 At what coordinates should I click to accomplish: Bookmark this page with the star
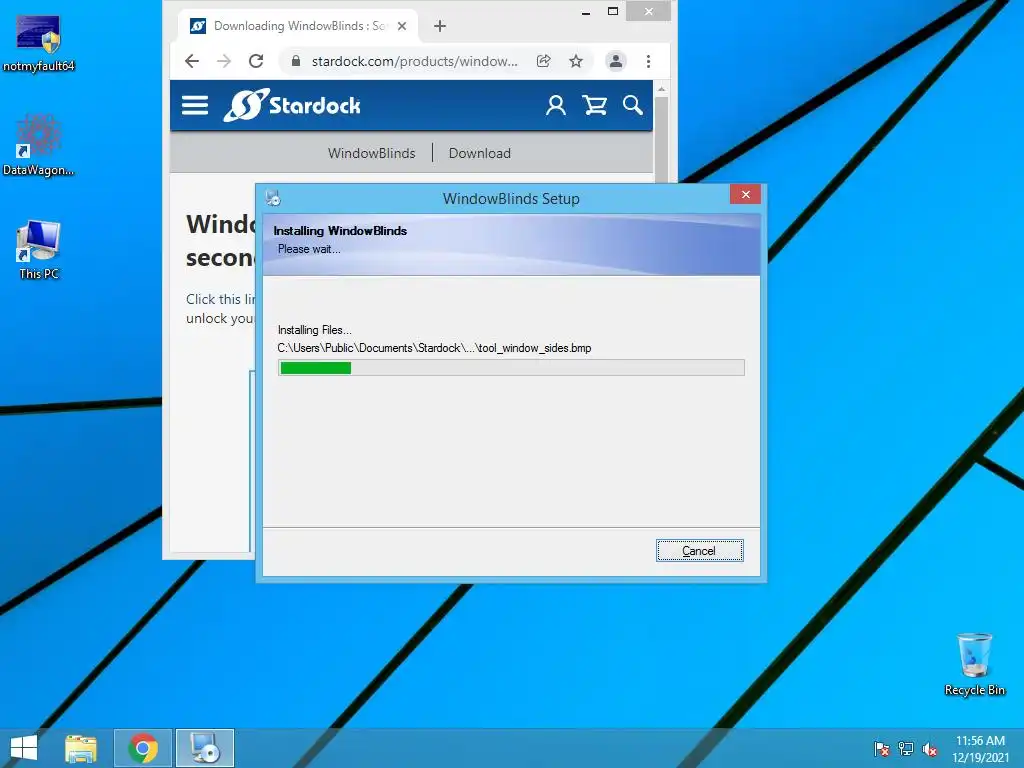pos(575,61)
